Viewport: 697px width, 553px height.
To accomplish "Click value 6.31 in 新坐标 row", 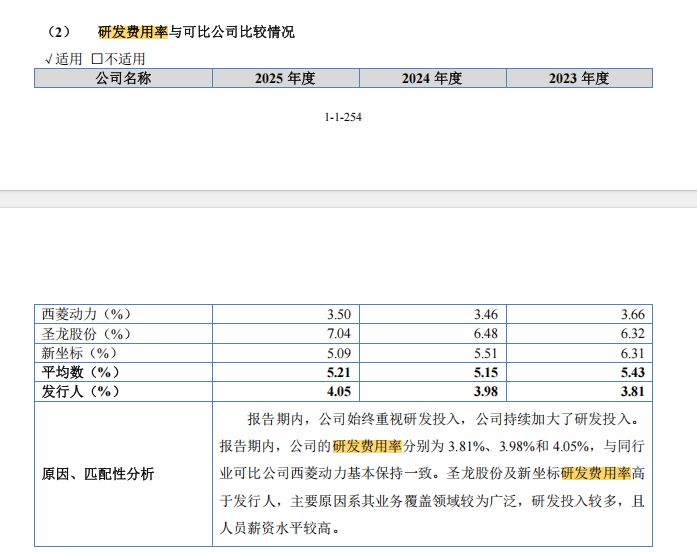I will [633, 353].
